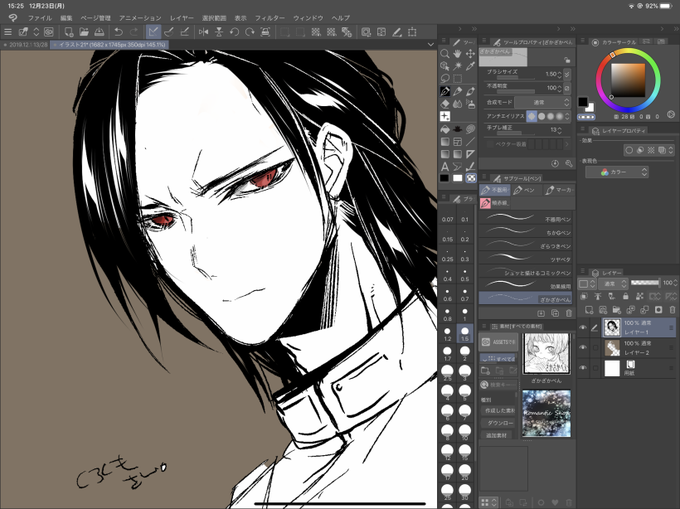Open 合成モード blending mode dropdown

tap(542, 102)
